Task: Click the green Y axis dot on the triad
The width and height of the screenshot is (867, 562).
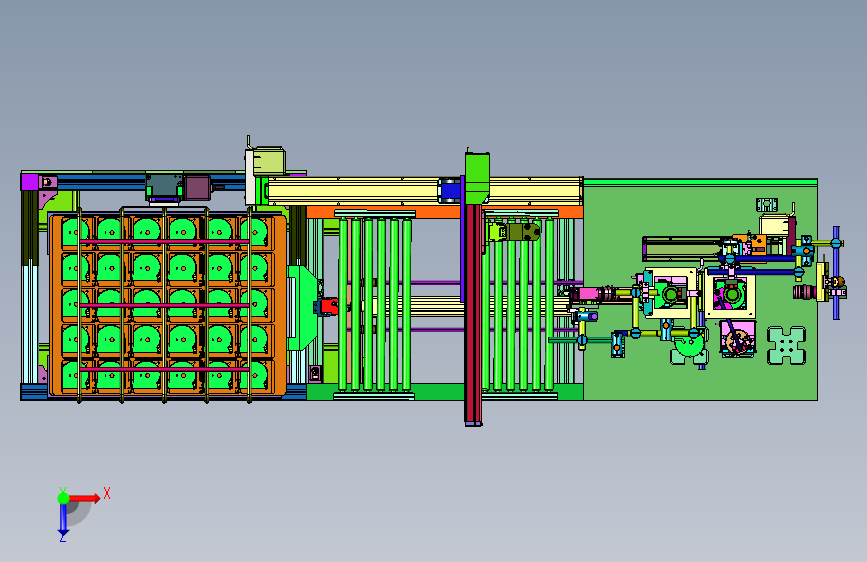Action: point(64,498)
